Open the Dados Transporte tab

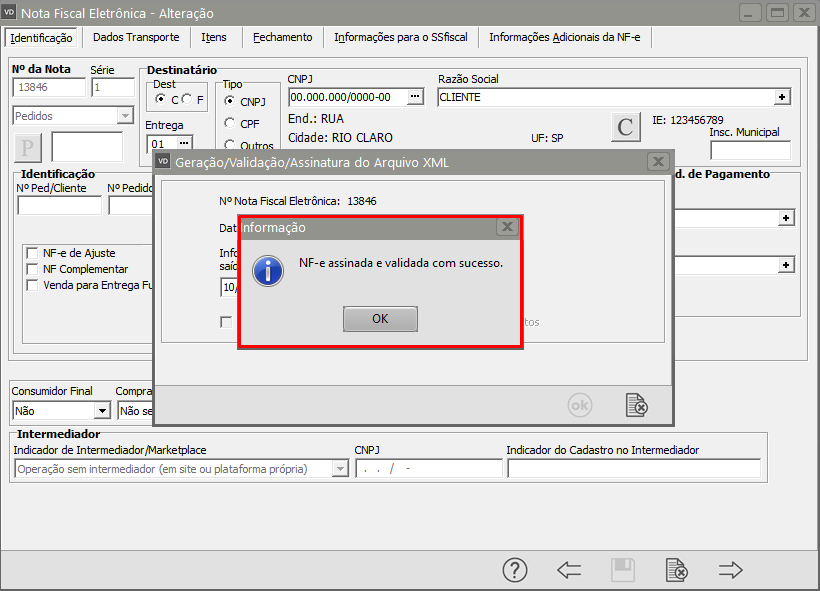136,37
